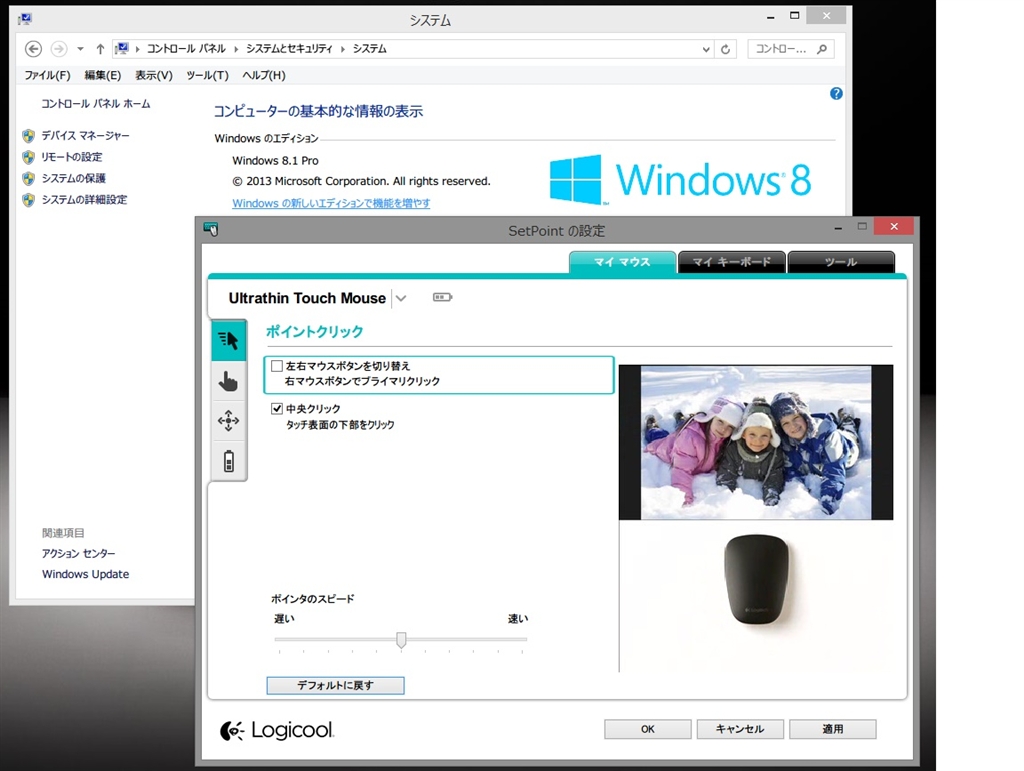Open the hand gesture settings icon in SetPoint
The image size is (1024, 771).
pos(229,381)
